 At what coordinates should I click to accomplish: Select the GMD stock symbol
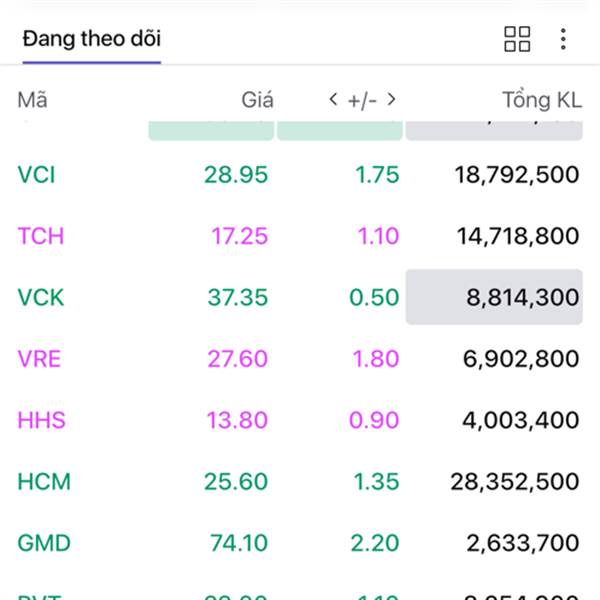coord(44,543)
